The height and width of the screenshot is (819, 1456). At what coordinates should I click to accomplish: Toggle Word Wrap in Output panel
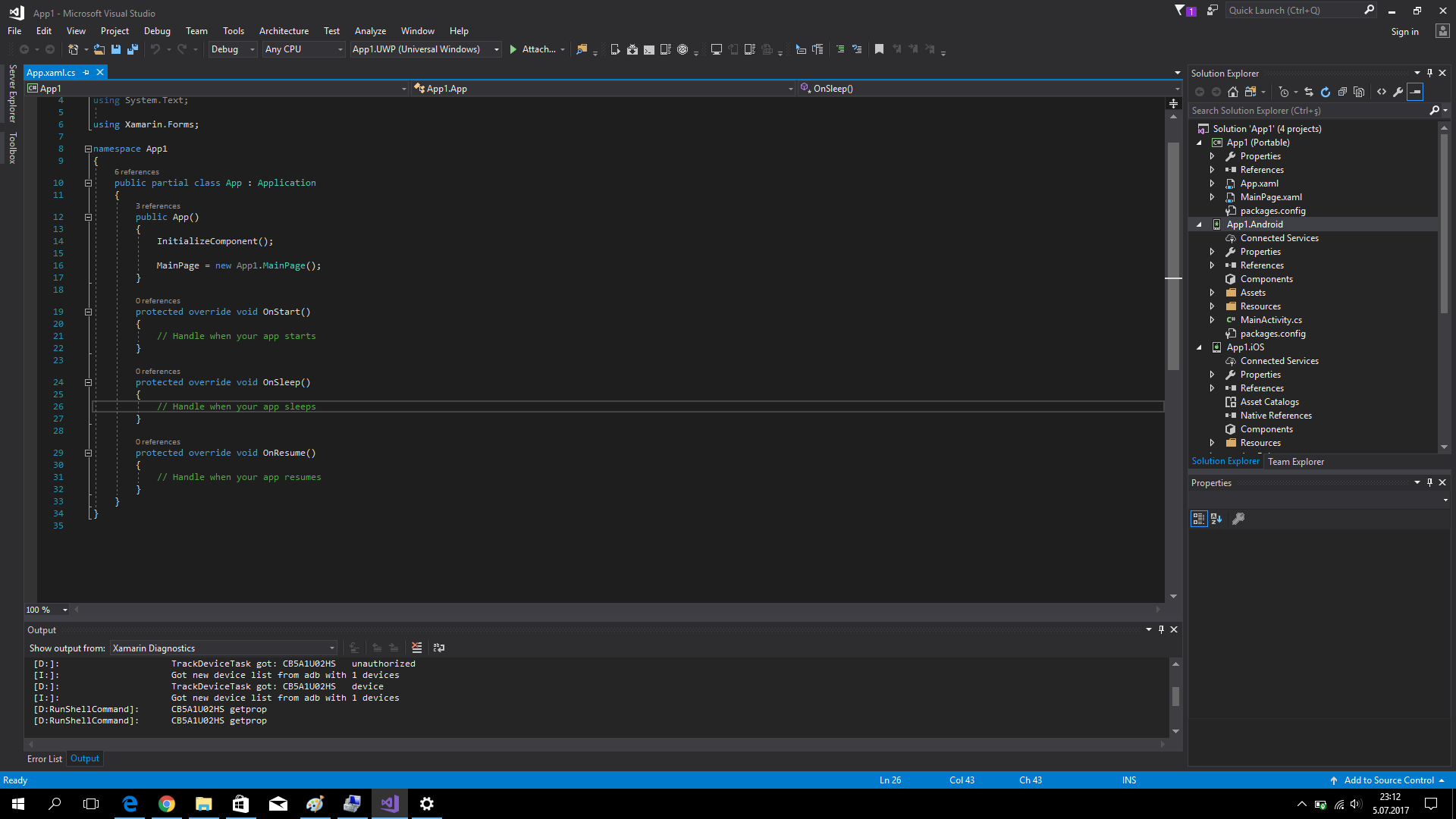[x=439, y=648]
